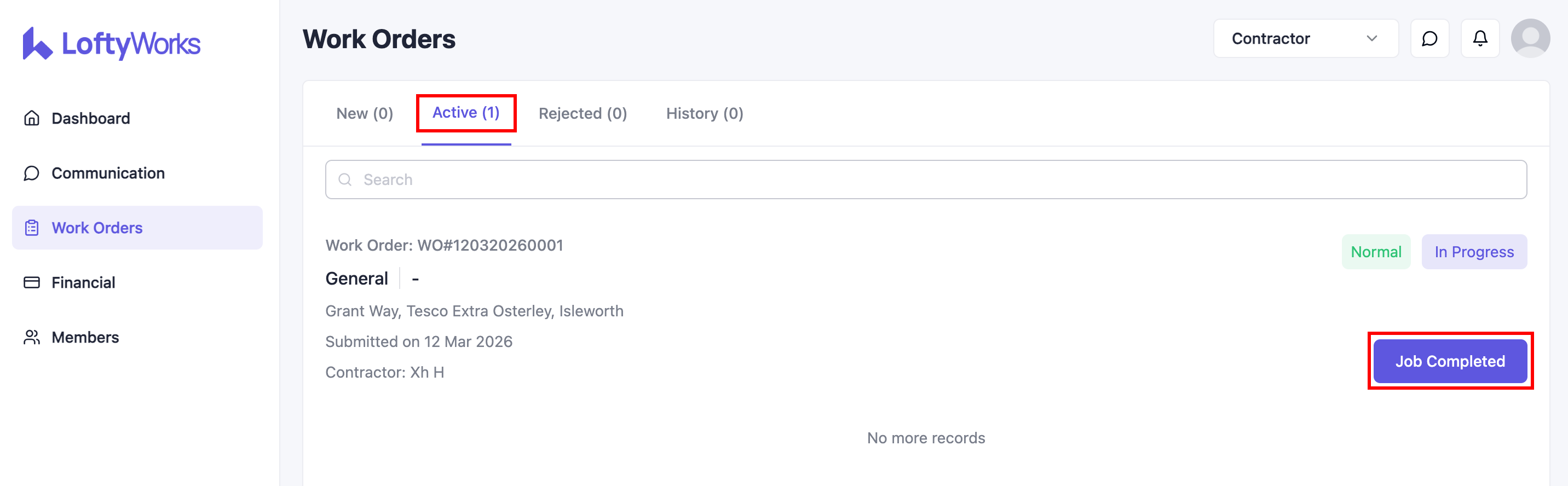View the History (0) tab
Viewport: 1568px width, 486px height.
[x=704, y=114]
